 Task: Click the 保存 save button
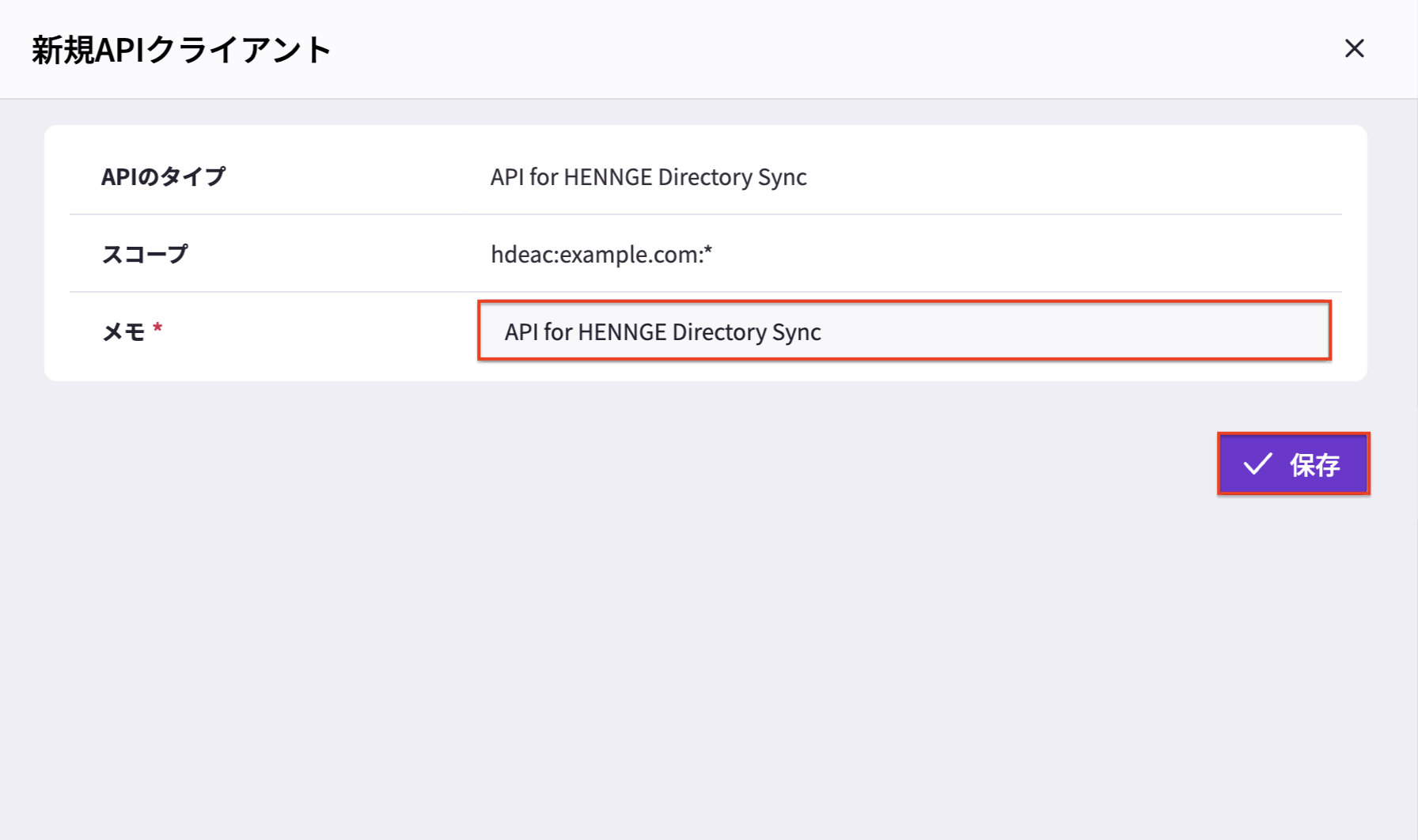(1293, 464)
